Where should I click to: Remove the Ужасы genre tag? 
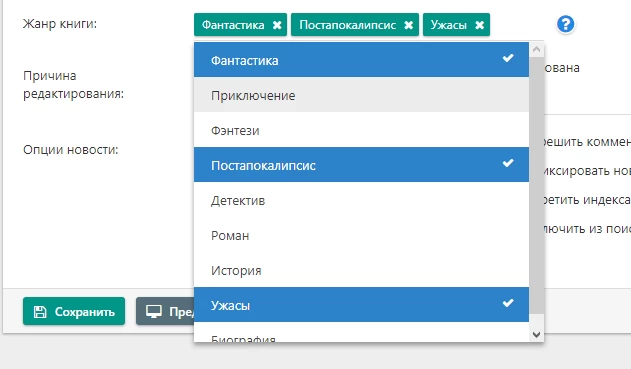[x=479, y=25]
